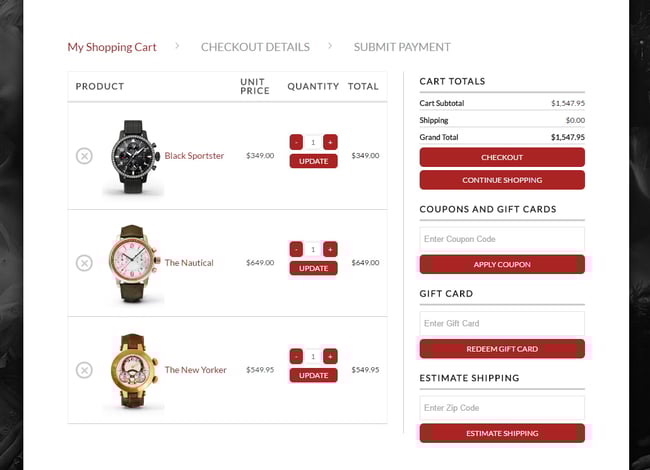Screen dimensions: 650x470
Task: Focus the Enter Coupon Code field
Action: (x=502, y=239)
